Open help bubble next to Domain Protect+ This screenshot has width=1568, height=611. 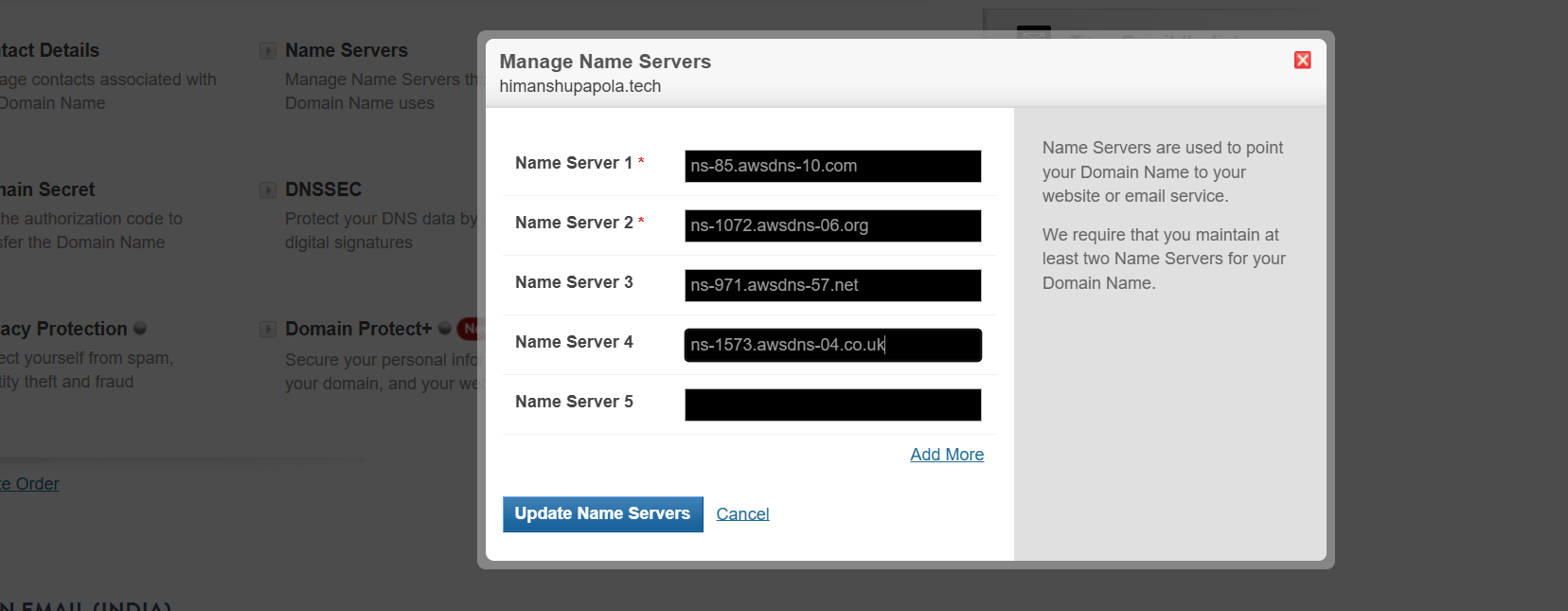coord(444,329)
